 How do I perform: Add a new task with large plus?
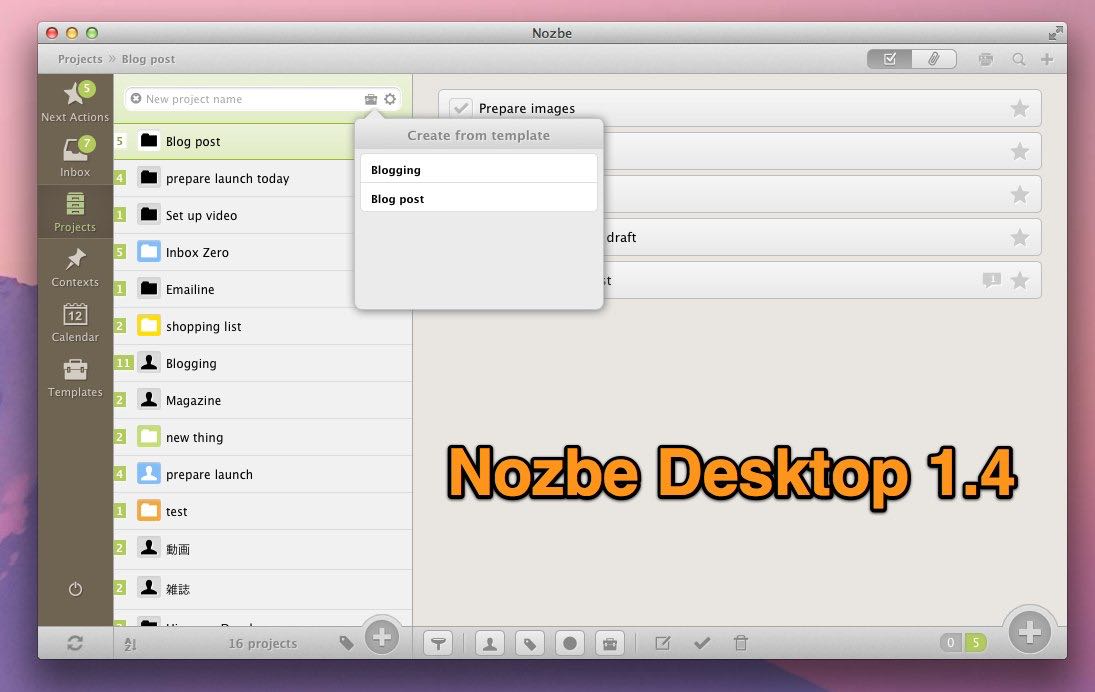click(x=1030, y=633)
